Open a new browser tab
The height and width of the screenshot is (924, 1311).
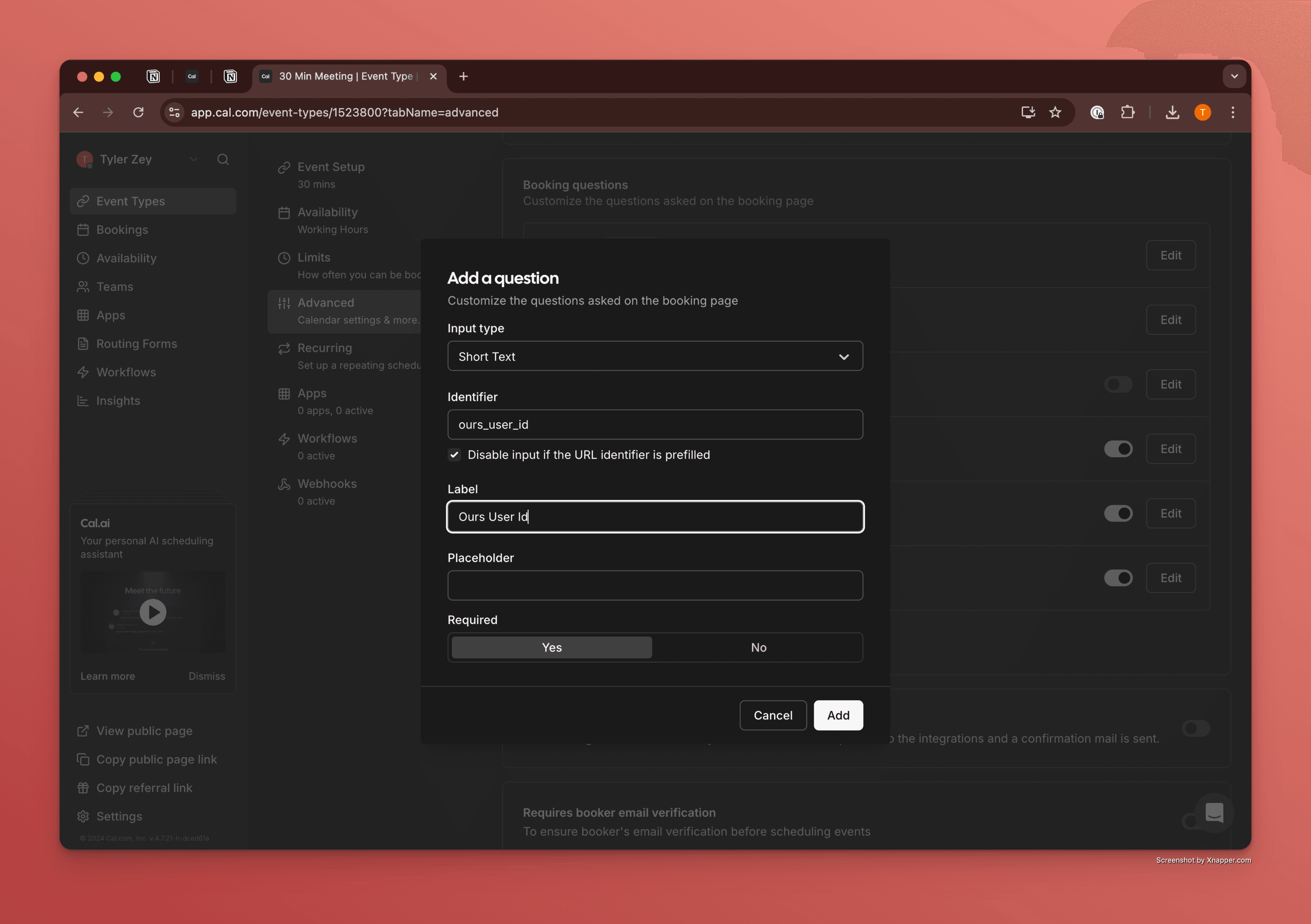point(464,76)
